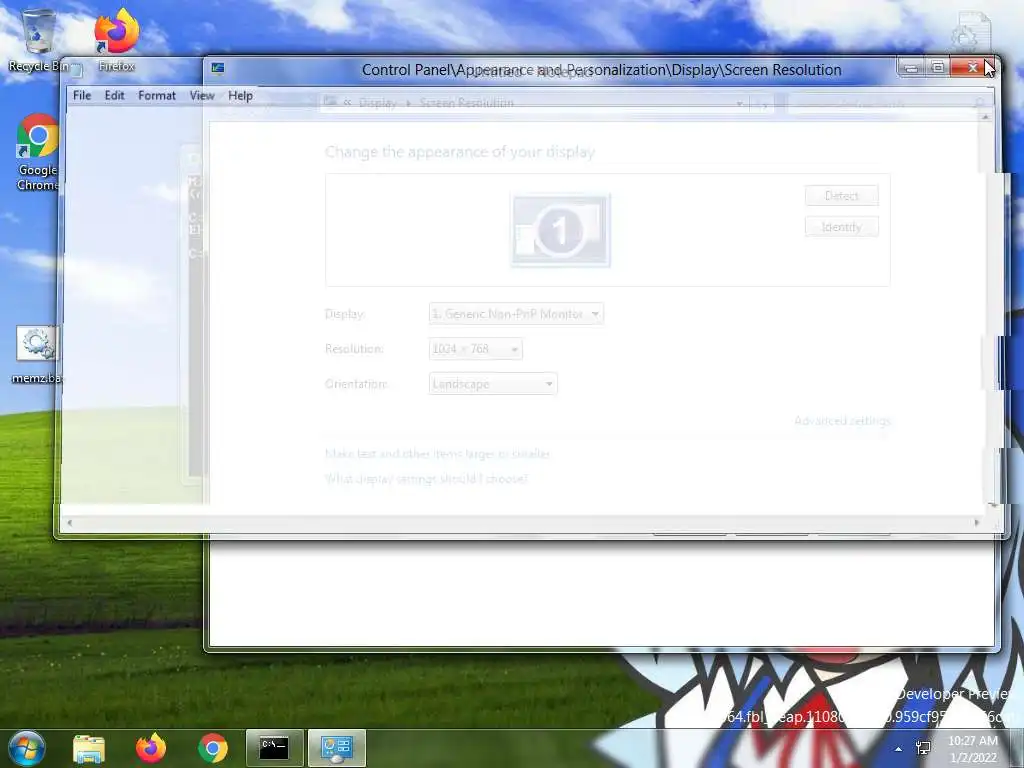
Task: Launch Firefox from the desktop shortcut
Action: pos(117,40)
